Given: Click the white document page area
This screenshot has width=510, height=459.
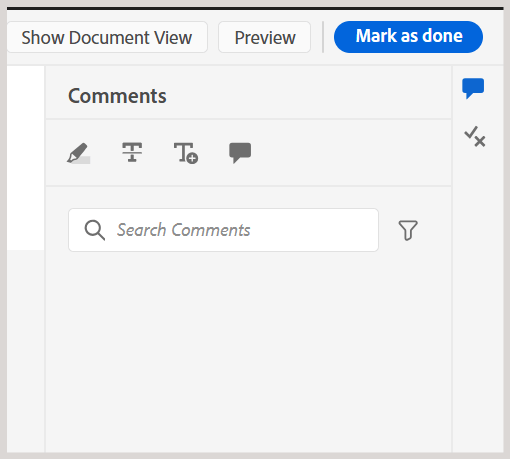Looking at the screenshot, I should 26,158.
